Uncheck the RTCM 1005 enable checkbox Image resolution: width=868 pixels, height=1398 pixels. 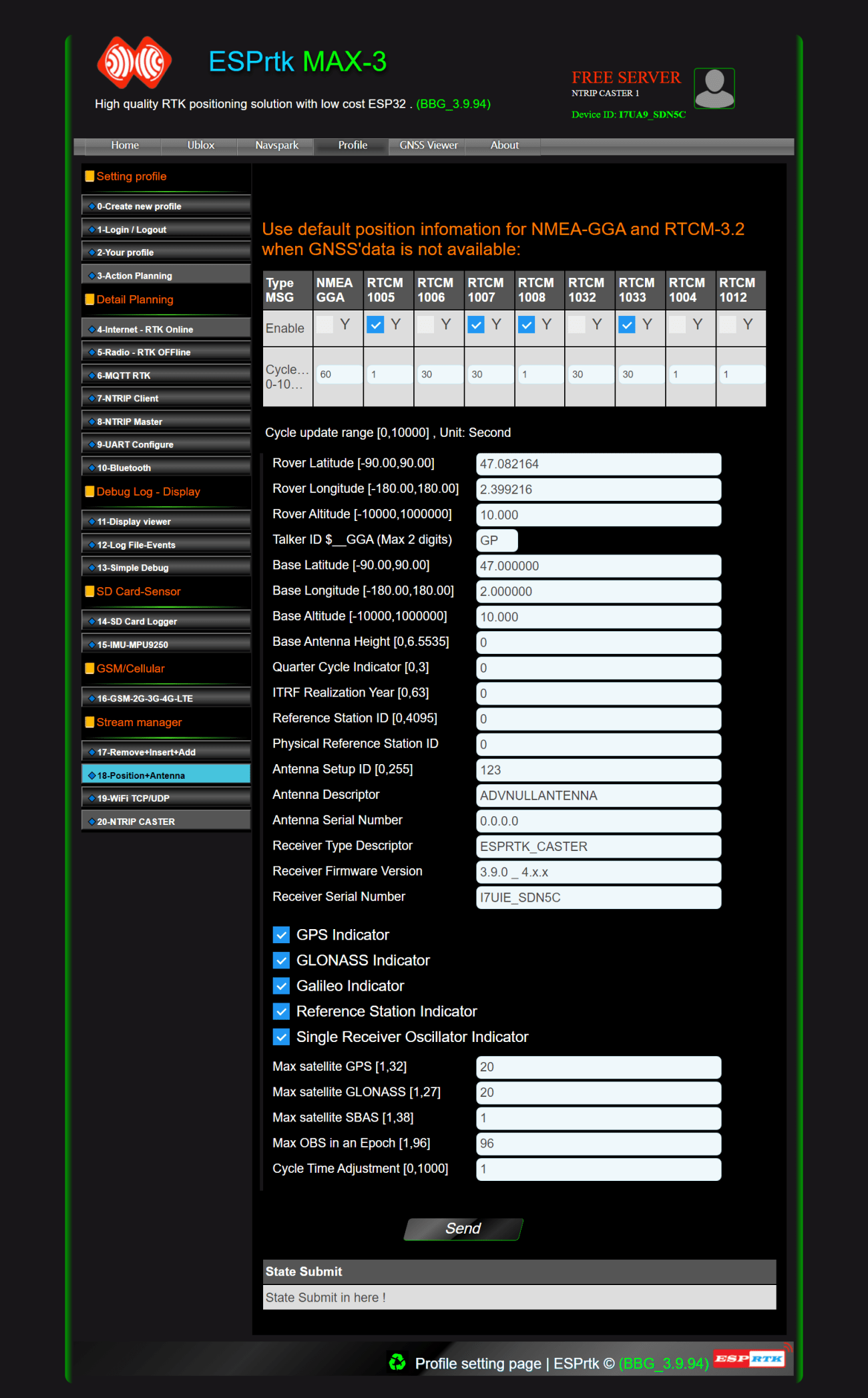pos(376,325)
